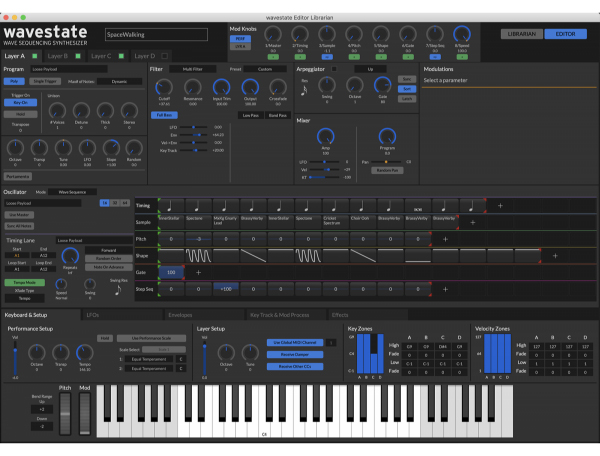Click the SpaceWalking performance name field
The image size is (600, 456).
[156, 34]
